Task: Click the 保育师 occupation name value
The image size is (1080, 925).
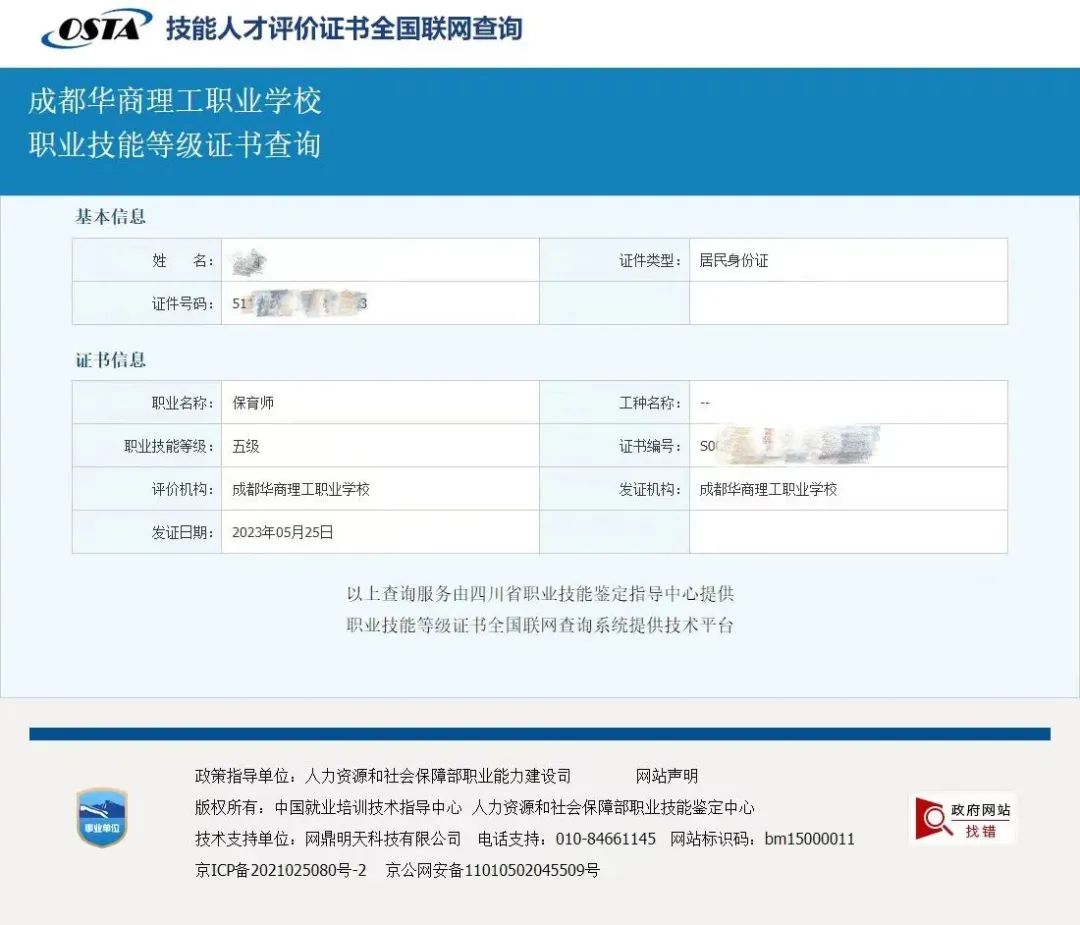Action: point(253,403)
